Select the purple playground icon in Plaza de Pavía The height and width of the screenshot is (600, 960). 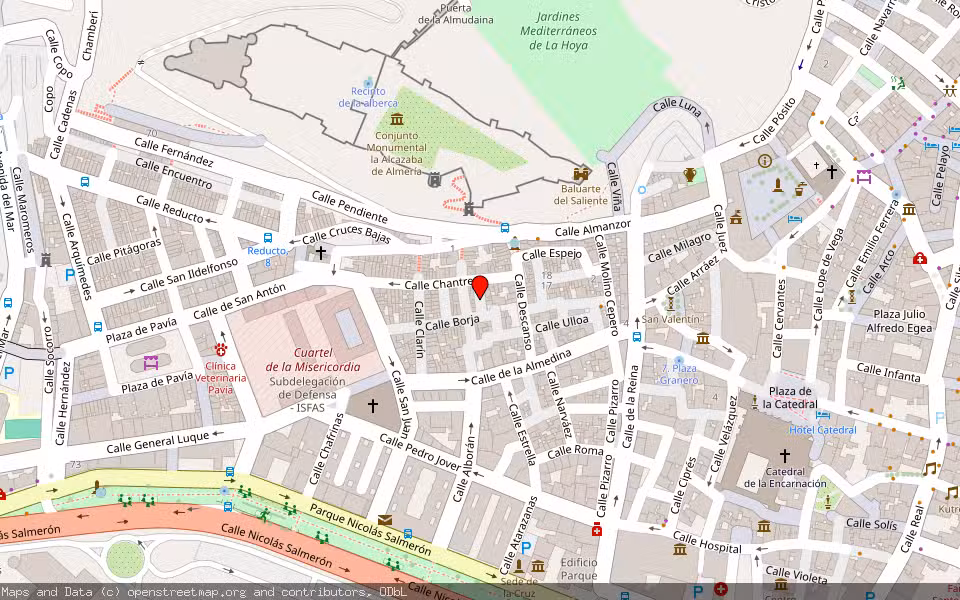[x=150, y=364]
